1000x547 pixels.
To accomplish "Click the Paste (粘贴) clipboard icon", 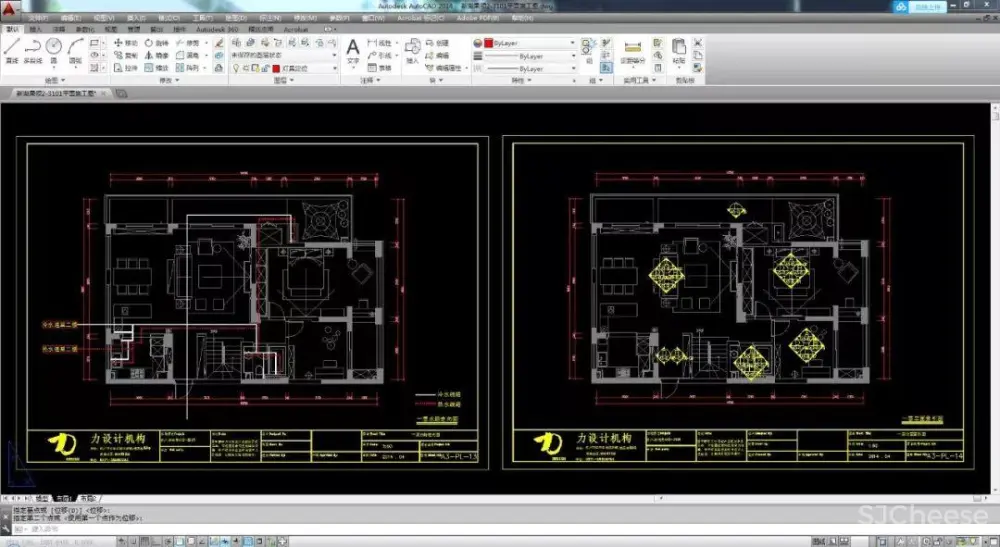I will tap(678, 48).
